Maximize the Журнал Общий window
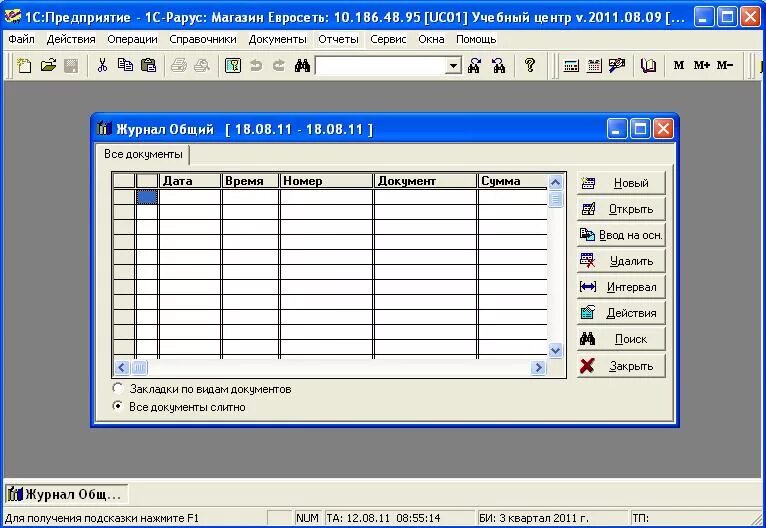Screen dimensions: 766x528 point(640,129)
